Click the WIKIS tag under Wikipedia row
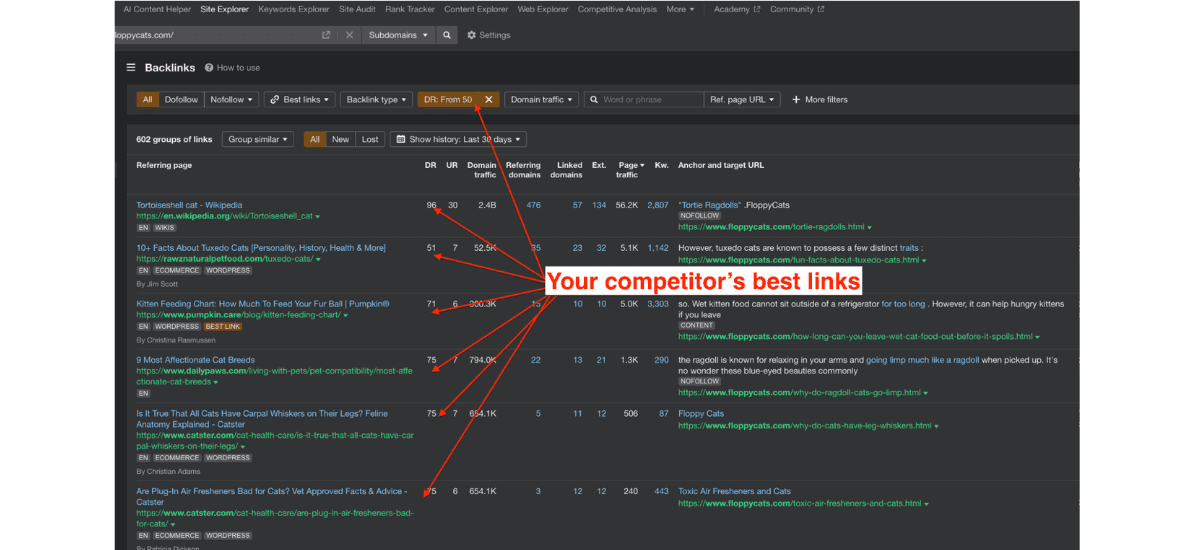The width and height of the screenshot is (1200, 550). 166,228
